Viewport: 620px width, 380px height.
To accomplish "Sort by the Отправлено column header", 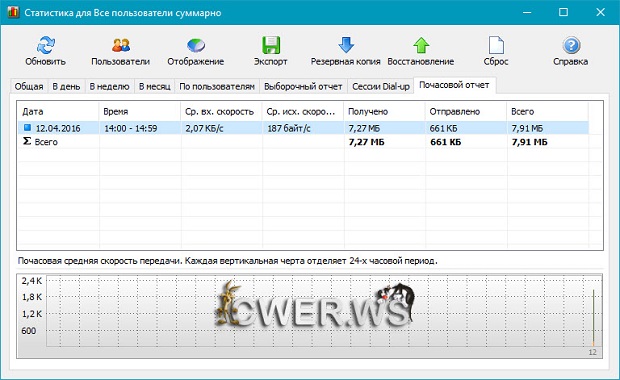I will coord(466,112).
